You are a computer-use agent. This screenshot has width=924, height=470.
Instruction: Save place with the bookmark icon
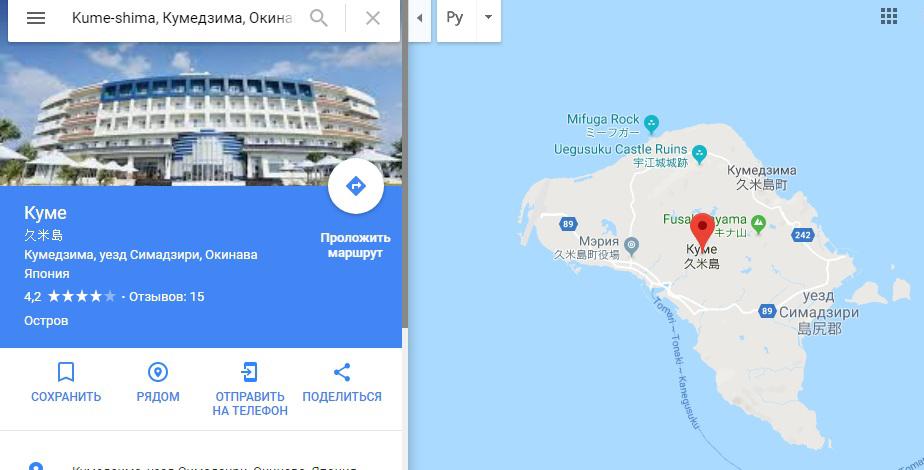66,372
